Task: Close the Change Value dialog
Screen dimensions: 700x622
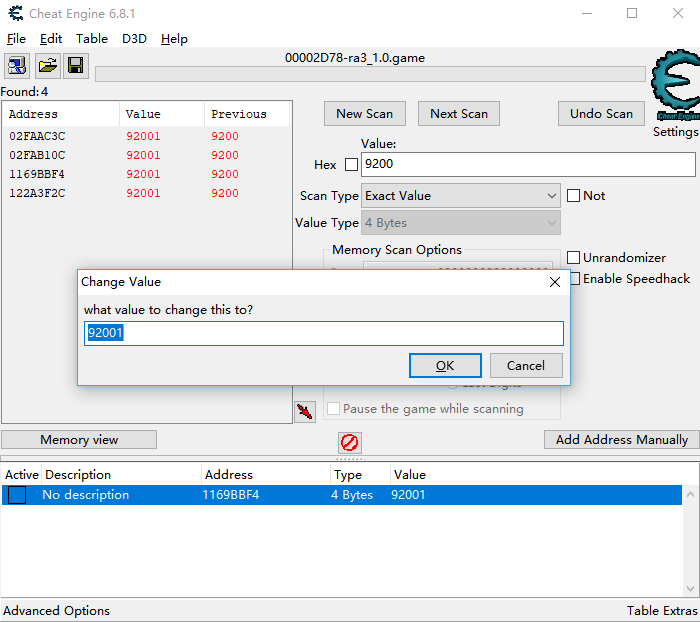Action: point(554,282)
